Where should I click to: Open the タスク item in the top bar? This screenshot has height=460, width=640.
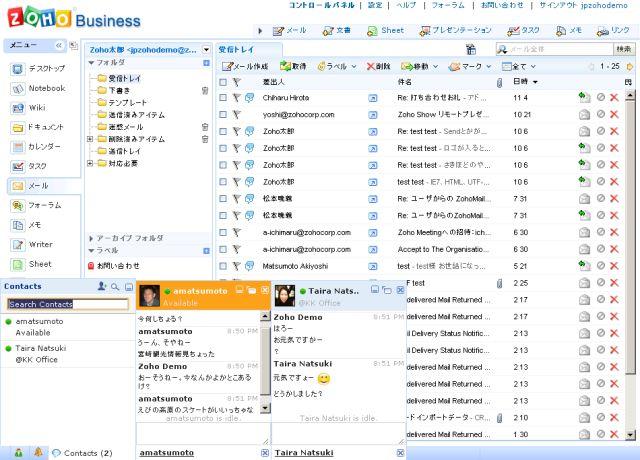tap(523, 31)
